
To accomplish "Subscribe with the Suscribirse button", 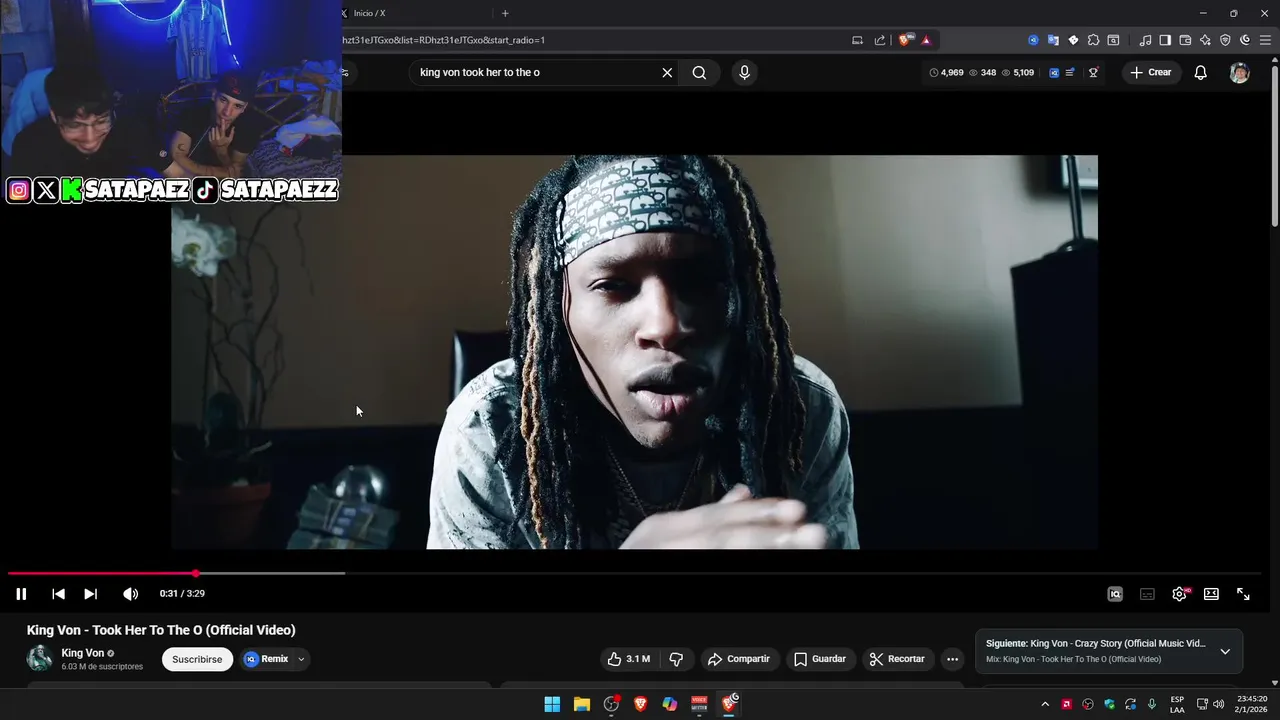I will (197, 659).
